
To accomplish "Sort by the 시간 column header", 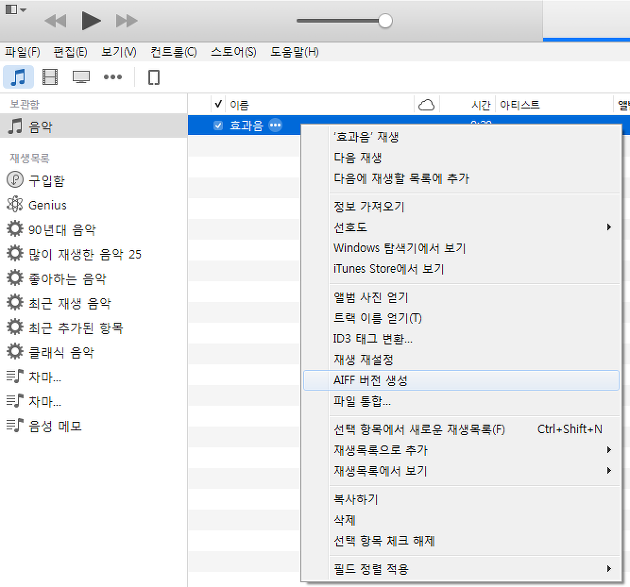I will [468, 105].
